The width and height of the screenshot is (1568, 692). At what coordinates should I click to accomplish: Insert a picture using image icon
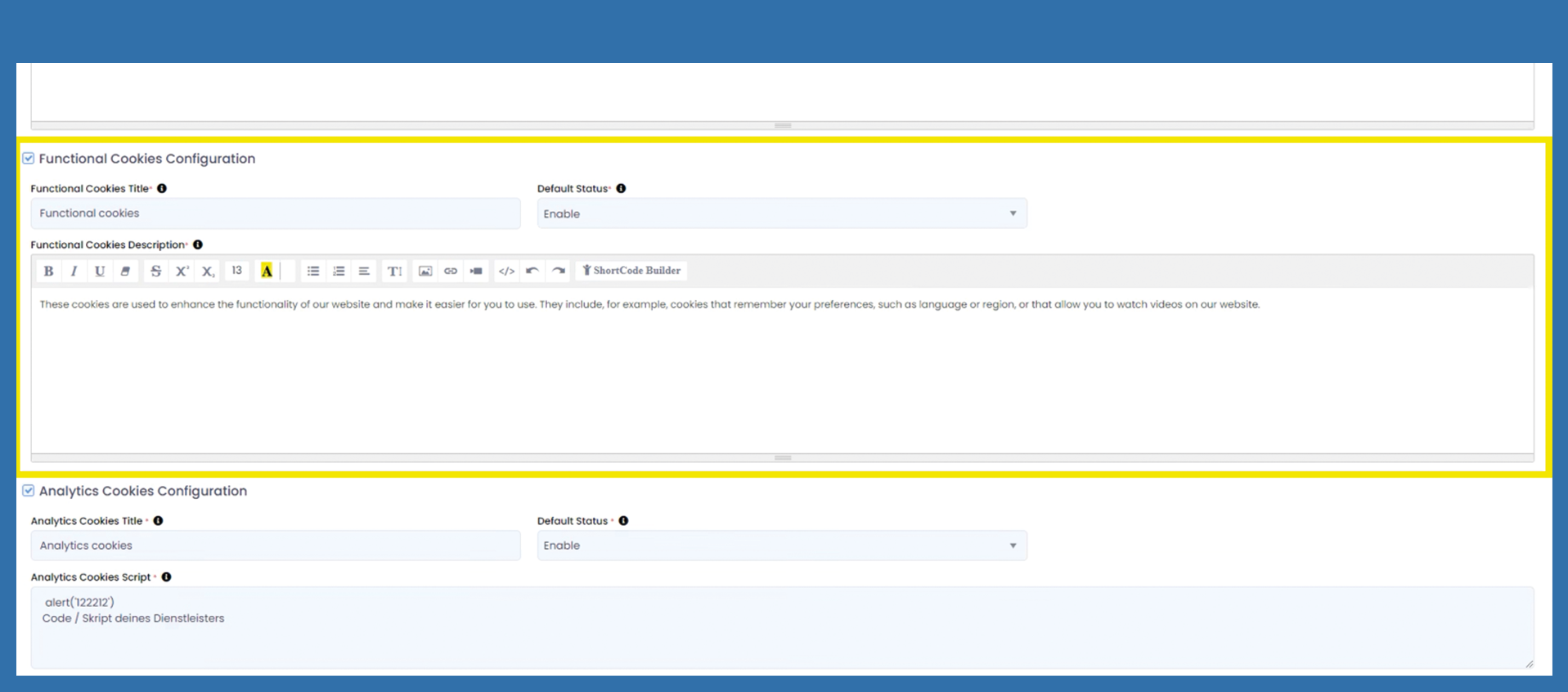[425, 271]
